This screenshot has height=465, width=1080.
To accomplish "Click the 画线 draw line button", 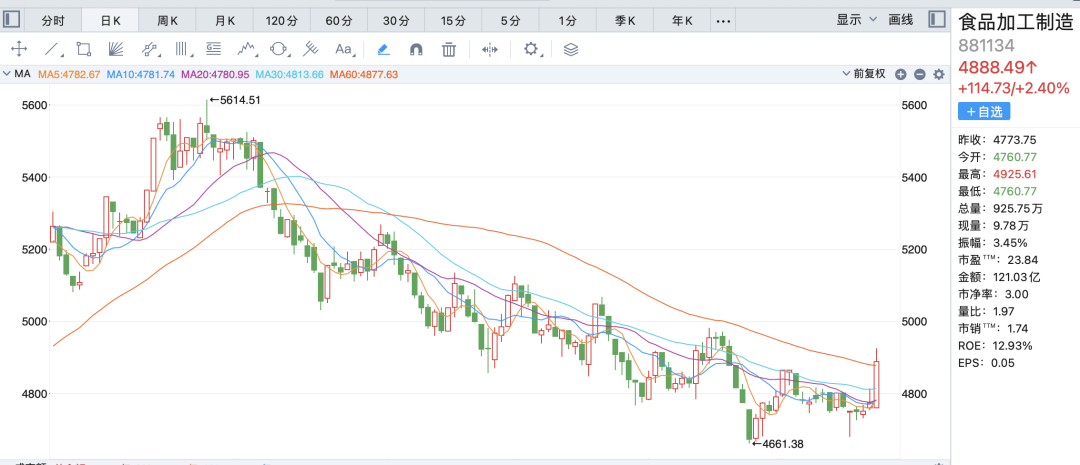I will point(901,19).
